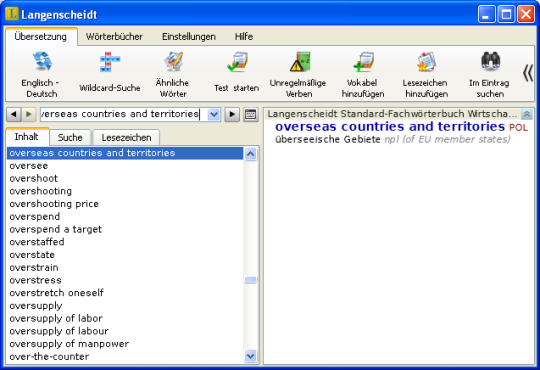This screenshot has height=370, width=540.
Task: Select the entry 'over-the-counter'
Action: pyautogui.click(x=125, y=357)
